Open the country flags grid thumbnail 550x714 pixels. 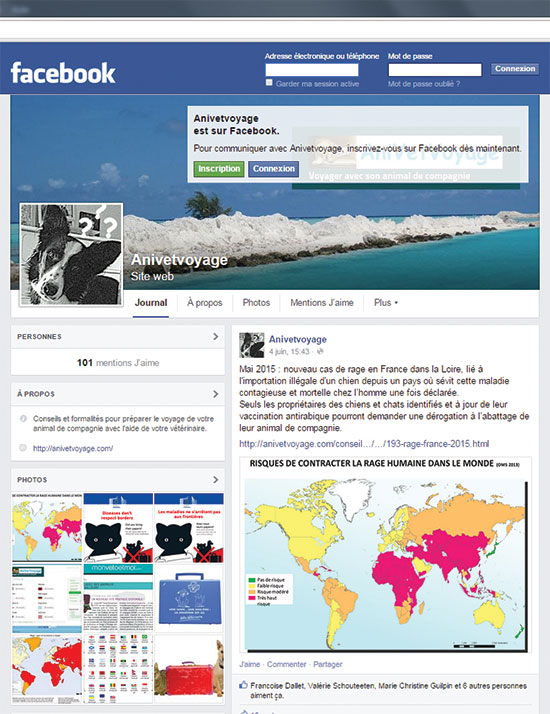click(118, 669)
